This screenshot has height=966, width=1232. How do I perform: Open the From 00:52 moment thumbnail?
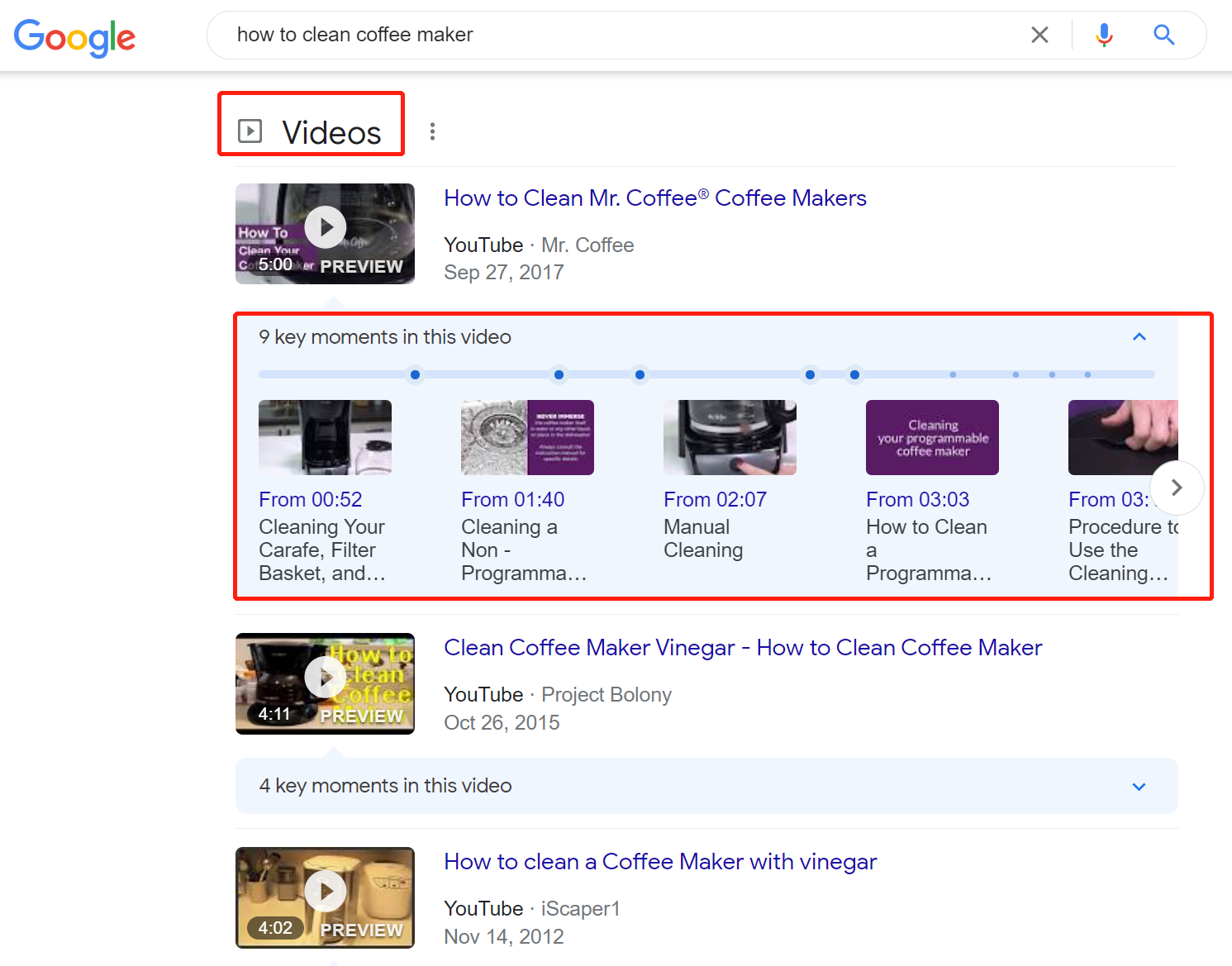click(x=325, y=437)
